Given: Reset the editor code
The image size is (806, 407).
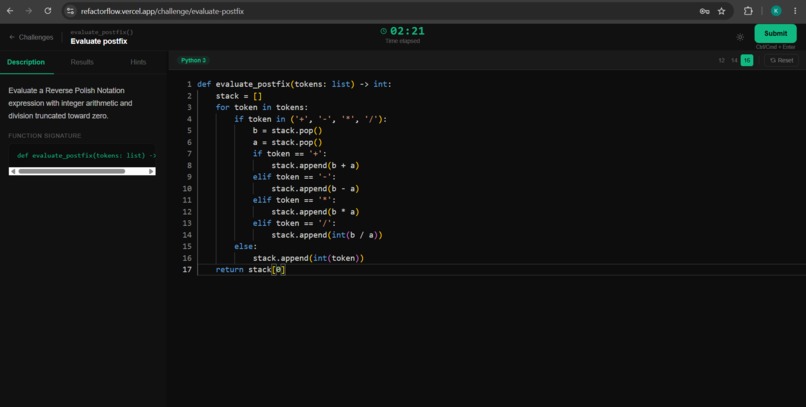Looking at the screenshot, I should pyautogui.click(x=781, y=60).
